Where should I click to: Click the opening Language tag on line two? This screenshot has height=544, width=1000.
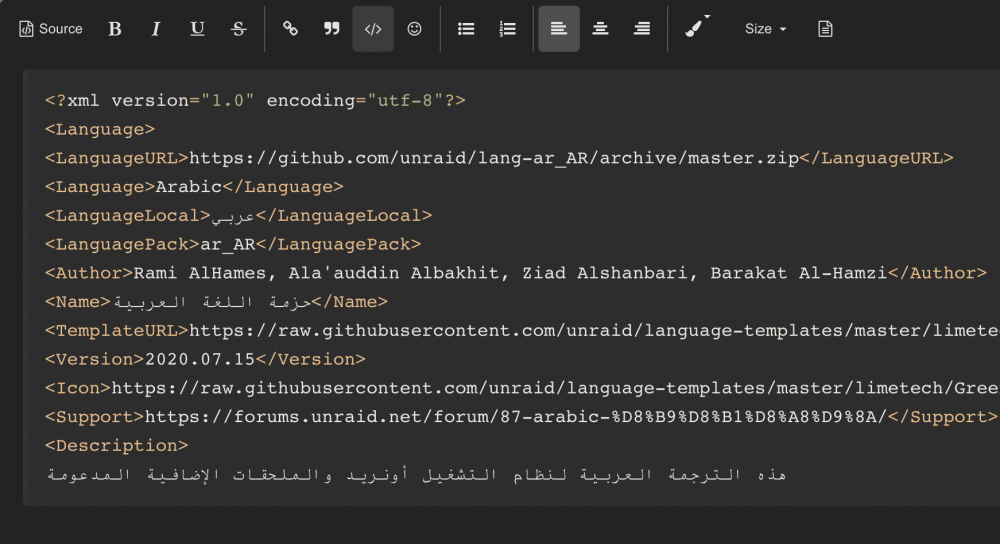(x=100, y=129)
